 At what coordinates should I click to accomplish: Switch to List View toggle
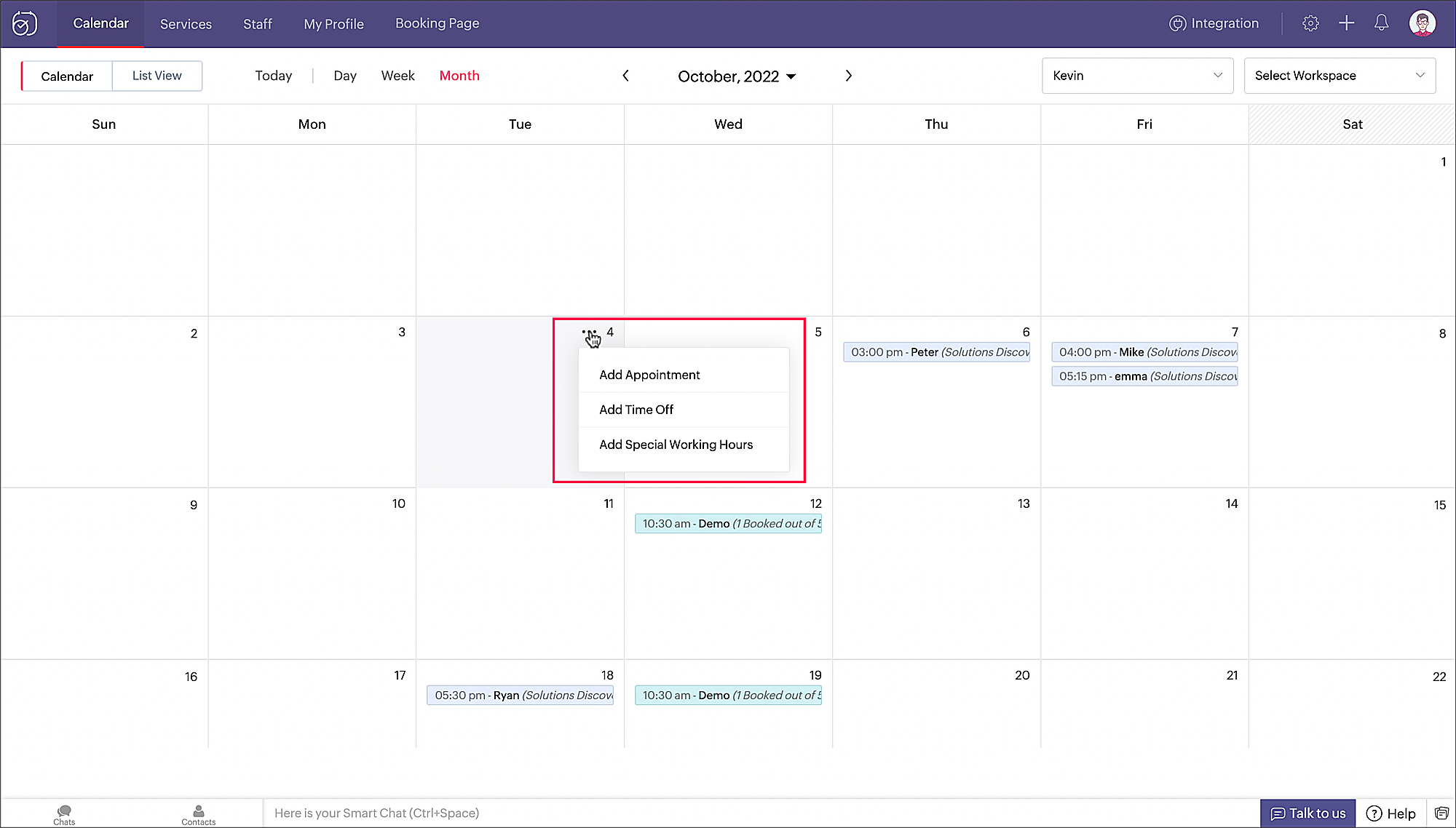point(157,76)
